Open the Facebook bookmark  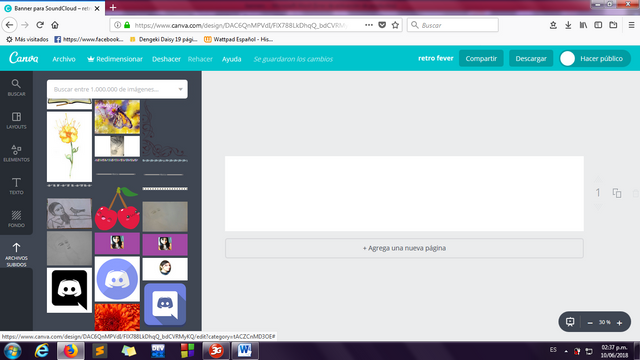tap(89, 39)
